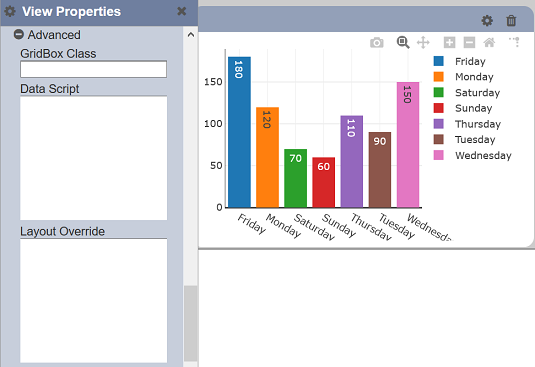Click the orange Monday bar labeled 120
Image resolution: width=535 pixels, height=367 pixels.
(x=267, y=157)
